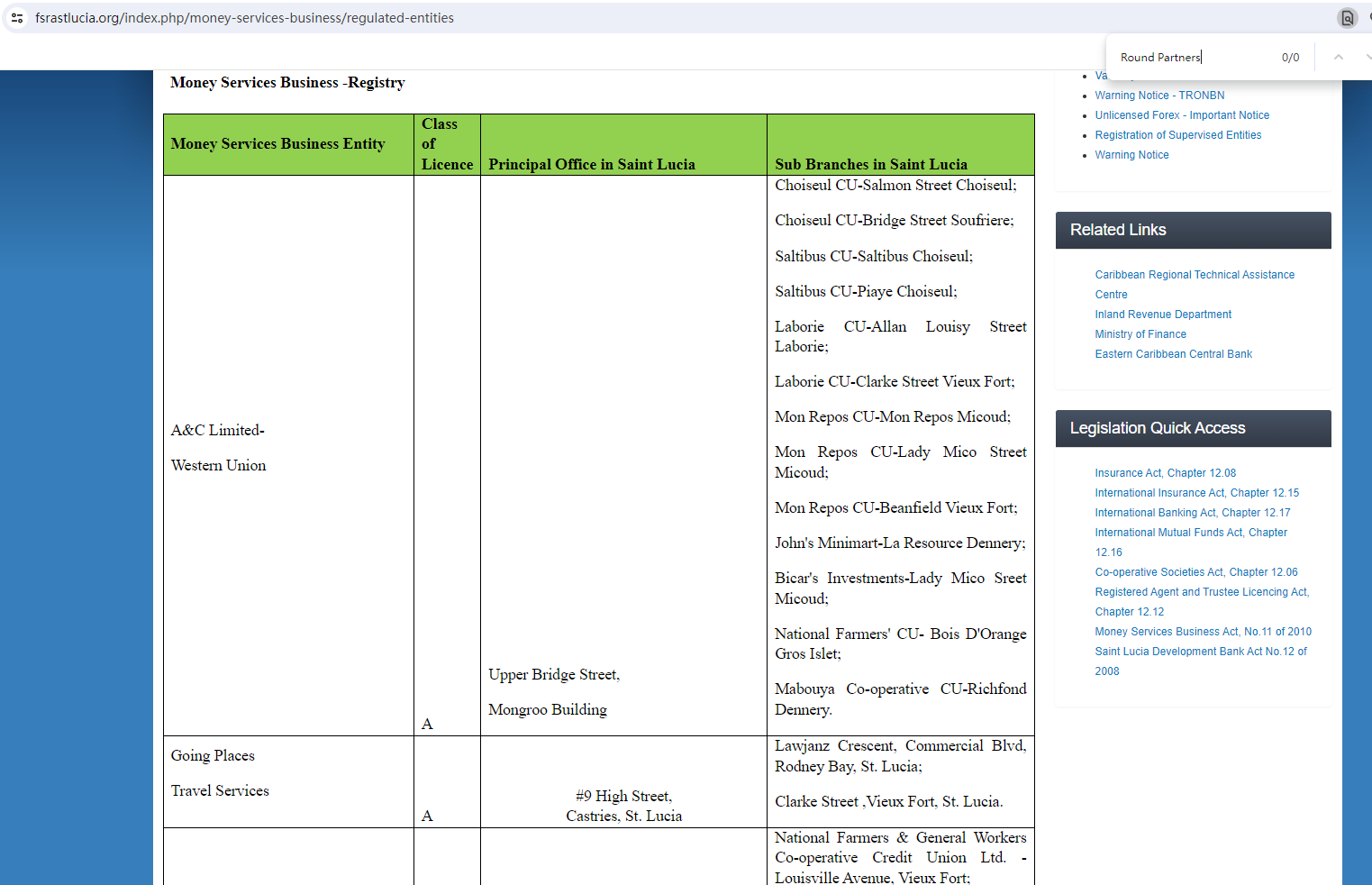This screenshot has width=1372, height=885.
Task: Click the find-in-page icon in address bar
Action: tap(1347, 18)
